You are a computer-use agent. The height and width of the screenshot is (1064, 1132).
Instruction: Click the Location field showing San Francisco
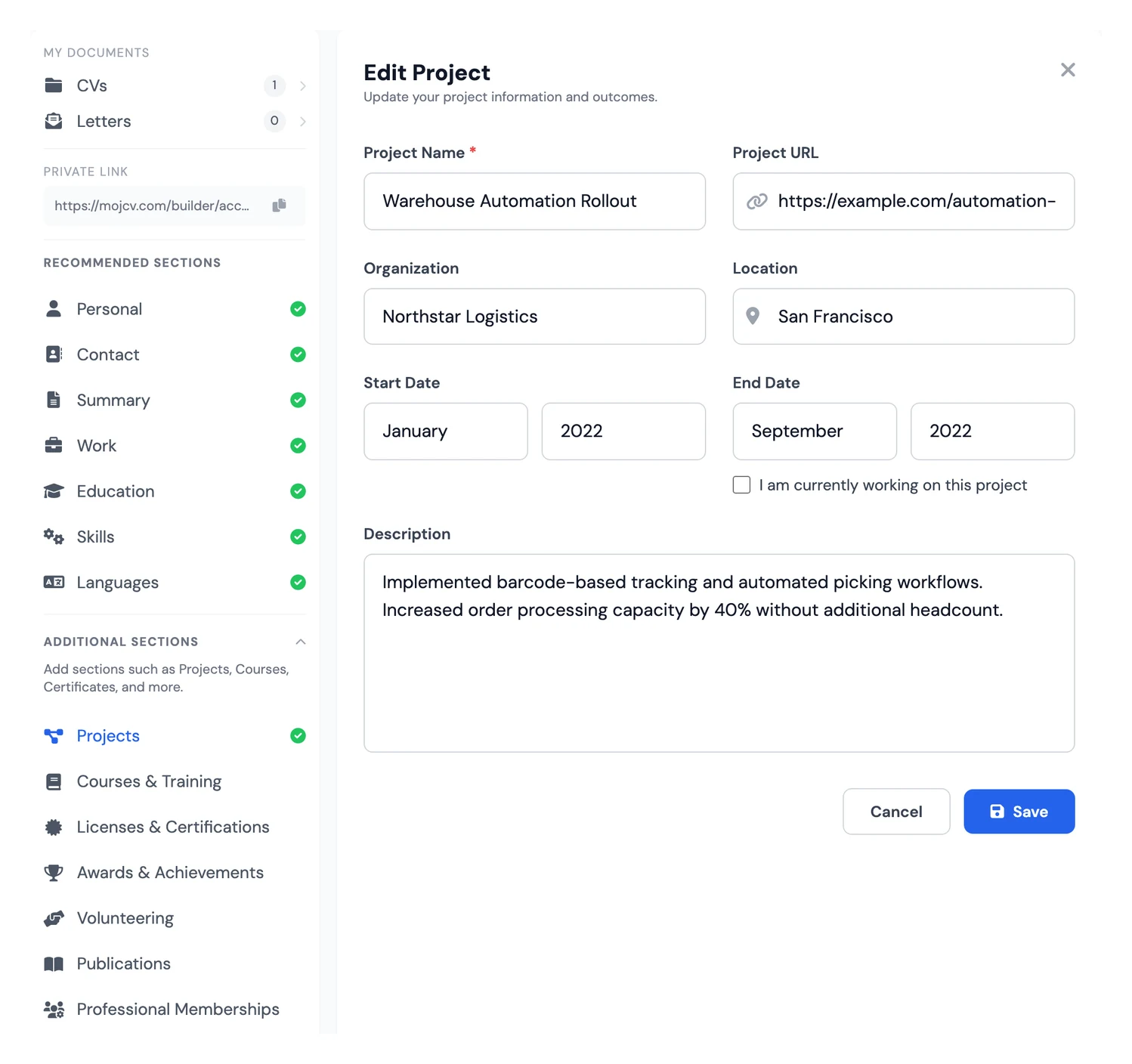tap(904, 317)
